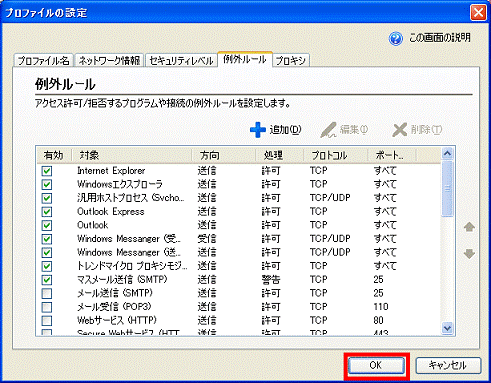This screenshot has height=383, width=491.
Task: Select the メール受信 (POP3) rule name
Action: coord(114,307)
